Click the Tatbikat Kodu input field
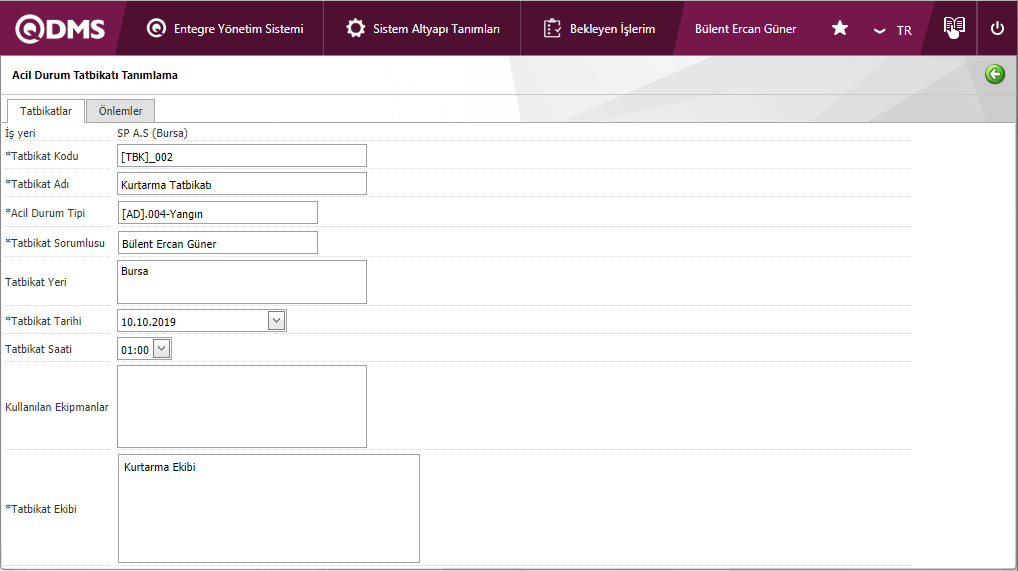The image size is (1018, 571). [242, 156]
